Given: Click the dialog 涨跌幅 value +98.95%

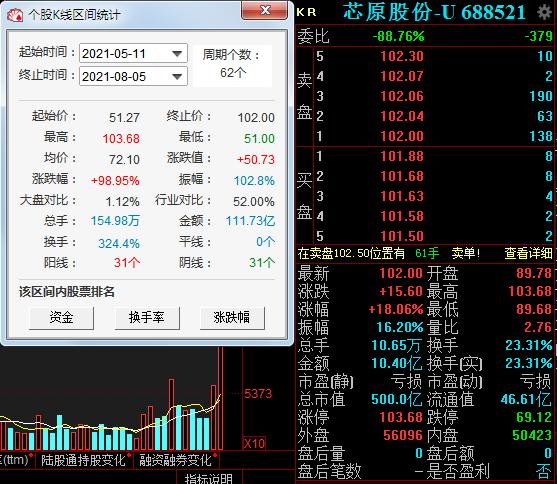Looking at the screenshot, I should coord(115,181).
